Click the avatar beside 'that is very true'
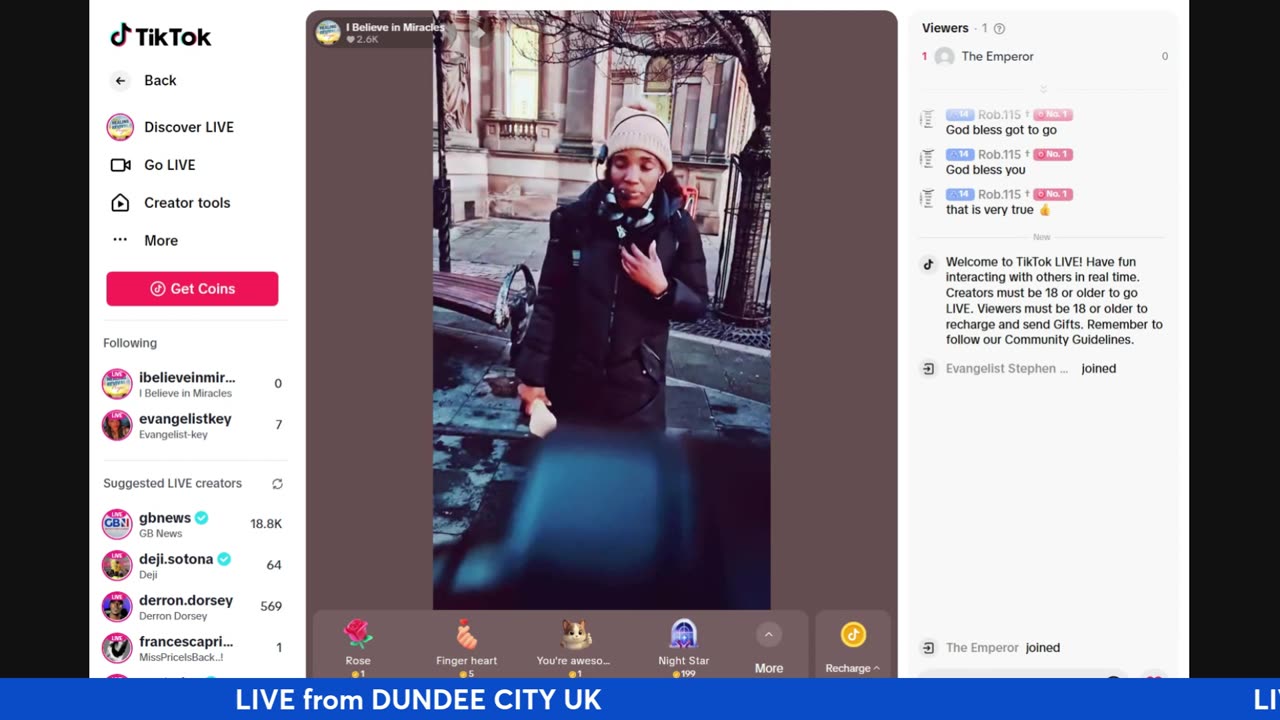The image size is (1280, 720). 927,200
